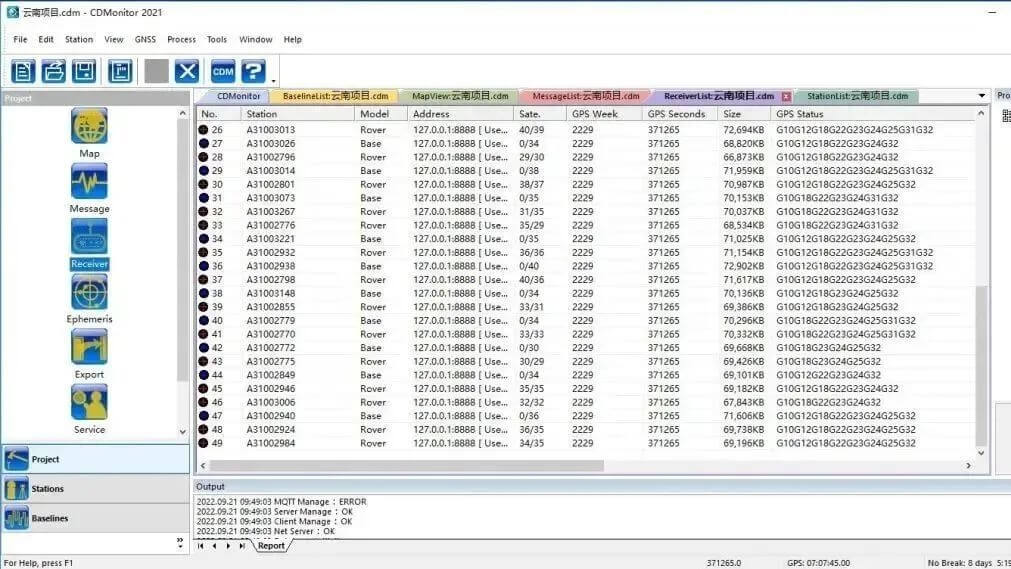Click the blue X toolbar icon
The height and width of the screenshot is (569, 1011).
point(187,71)
